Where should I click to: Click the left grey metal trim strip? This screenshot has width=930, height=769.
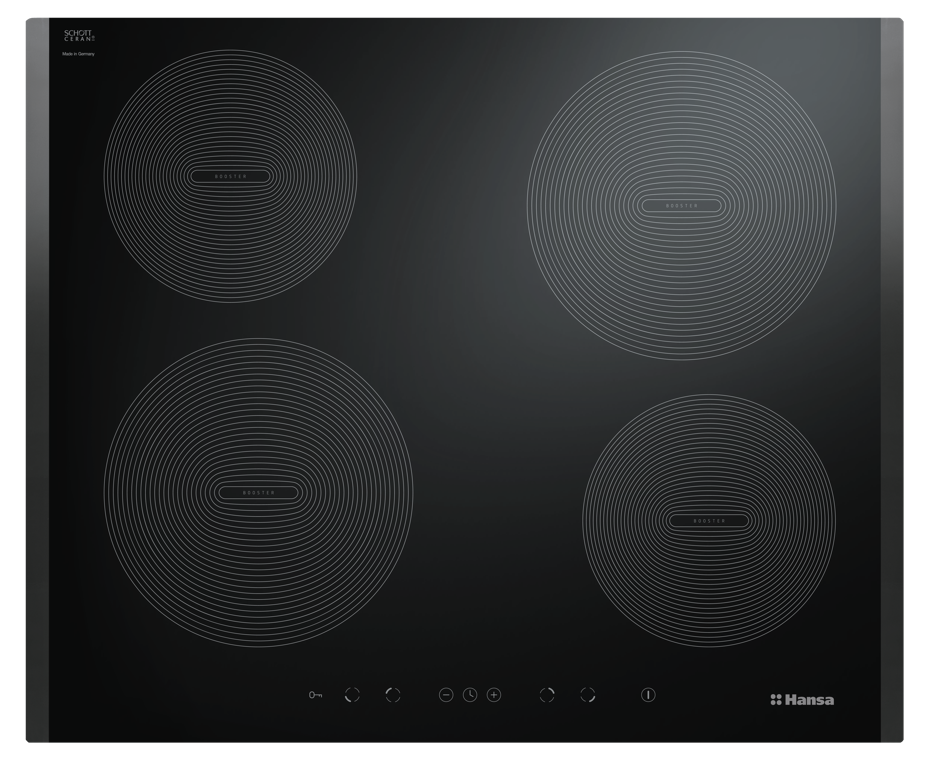pos(37,380)
